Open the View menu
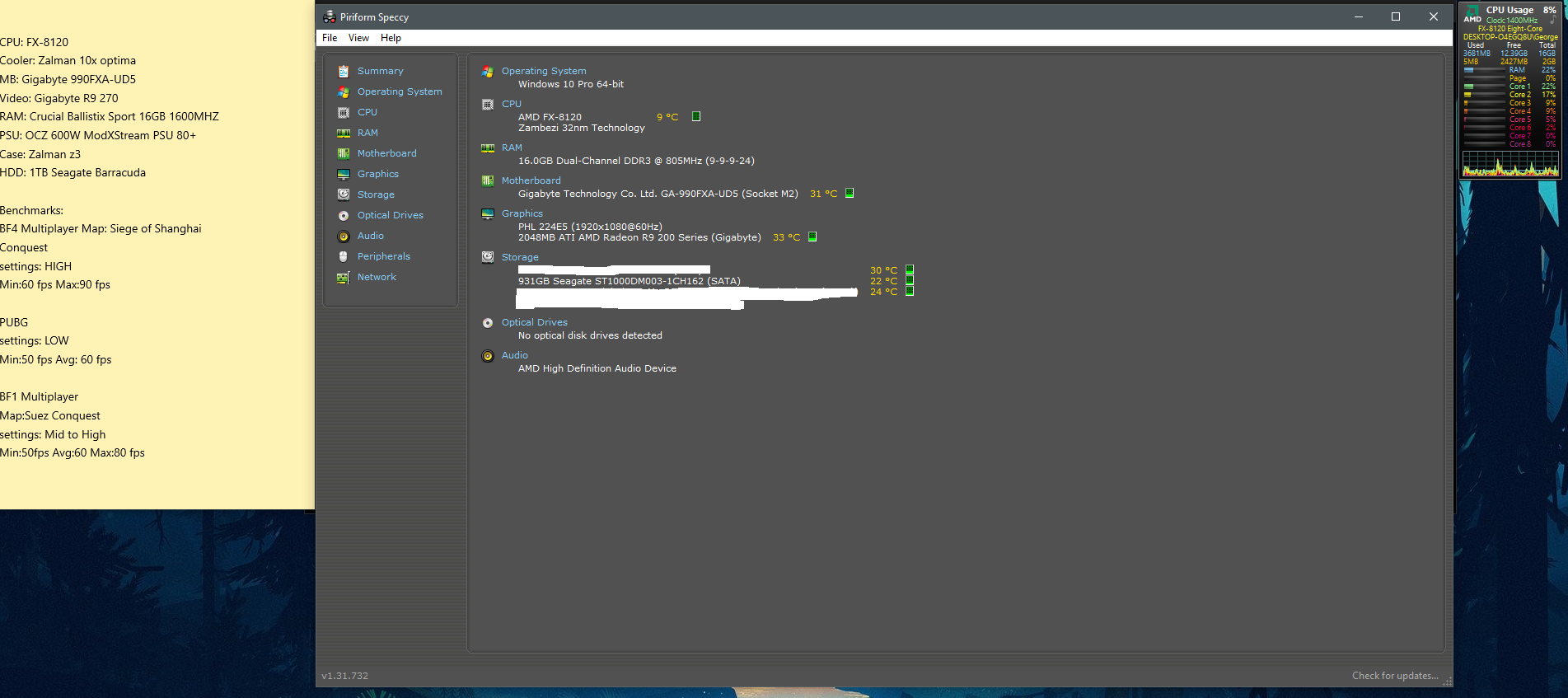The width and height of the screenshot is (1568, 698). pos(358,38)
